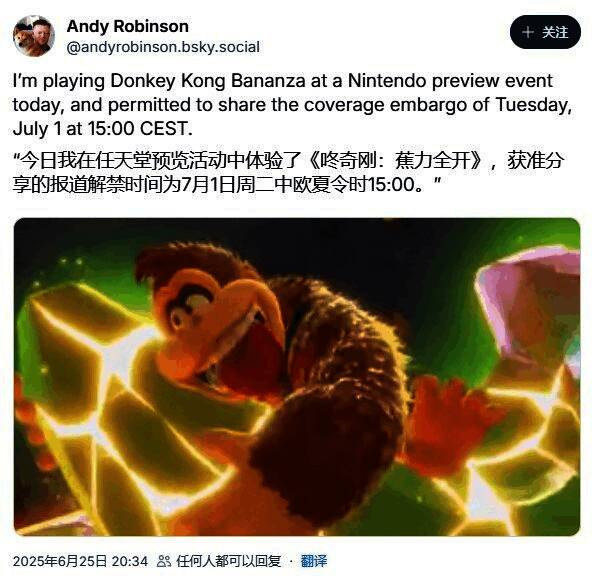Open Andy Robinson's profile avatar
Image resolution: width=592 pixels, height=580 pixels.
tap(34, 36)
